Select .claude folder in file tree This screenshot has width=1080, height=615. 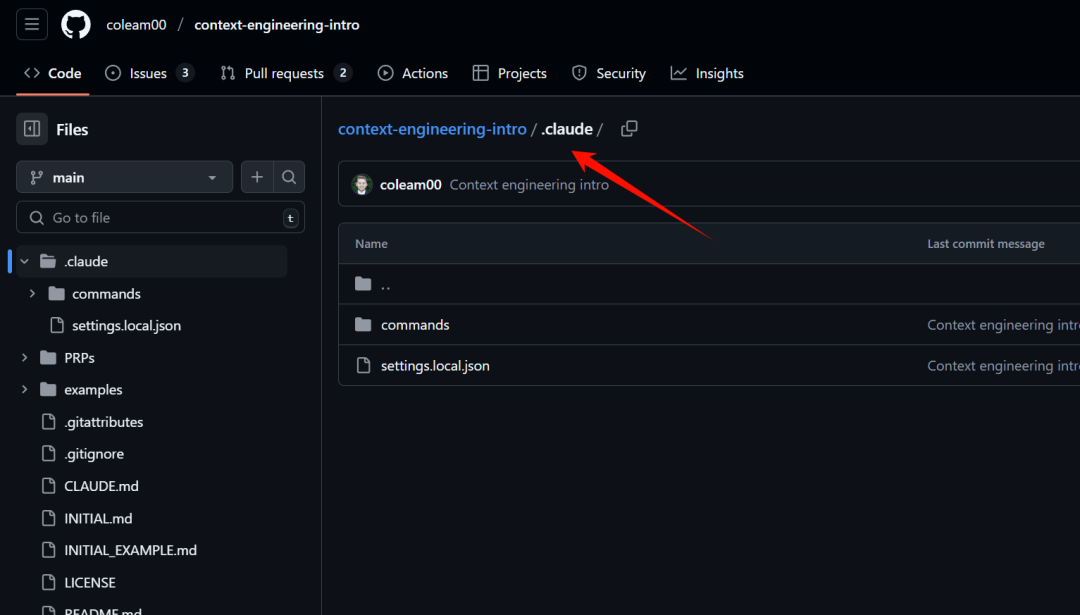86,261
